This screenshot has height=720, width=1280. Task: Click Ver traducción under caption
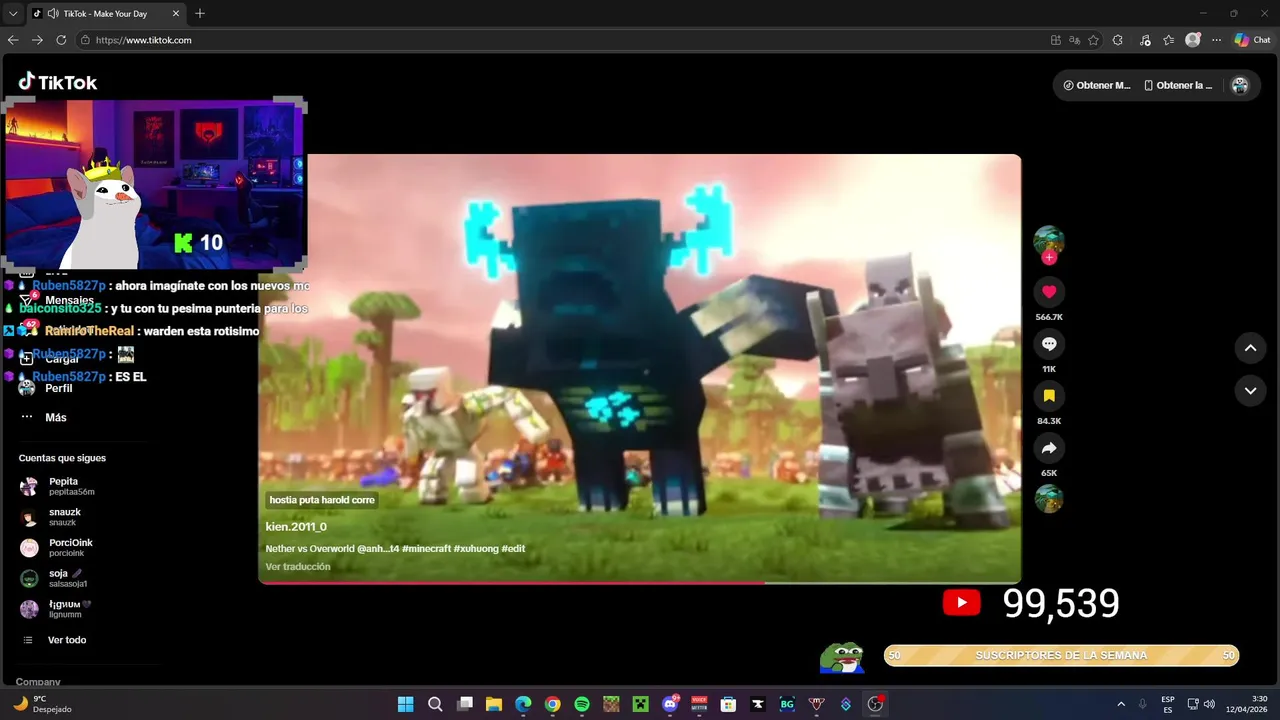(x=298, y=567)
